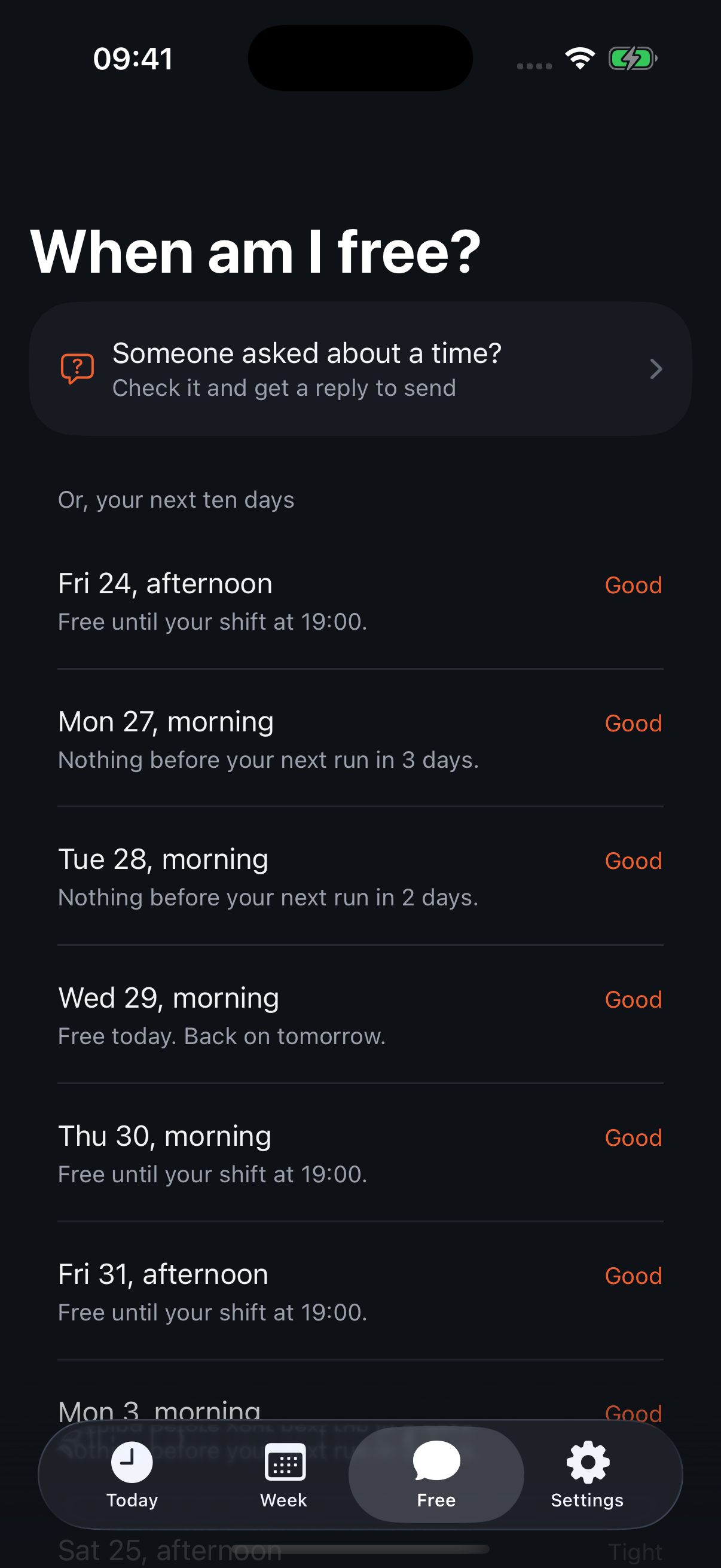Open the Settings gear icon
This screenshot has width=721, height=1568.
tap(587, 1462)
